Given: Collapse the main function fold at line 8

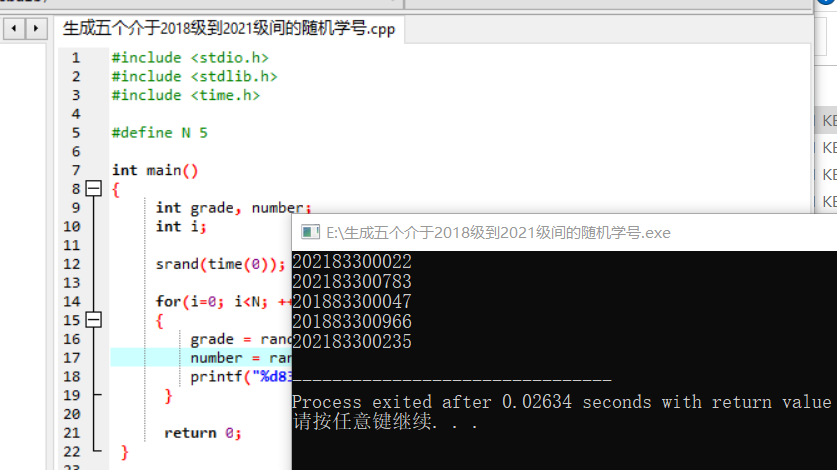Looking at the screenshot, I should [x=93, y=188].
